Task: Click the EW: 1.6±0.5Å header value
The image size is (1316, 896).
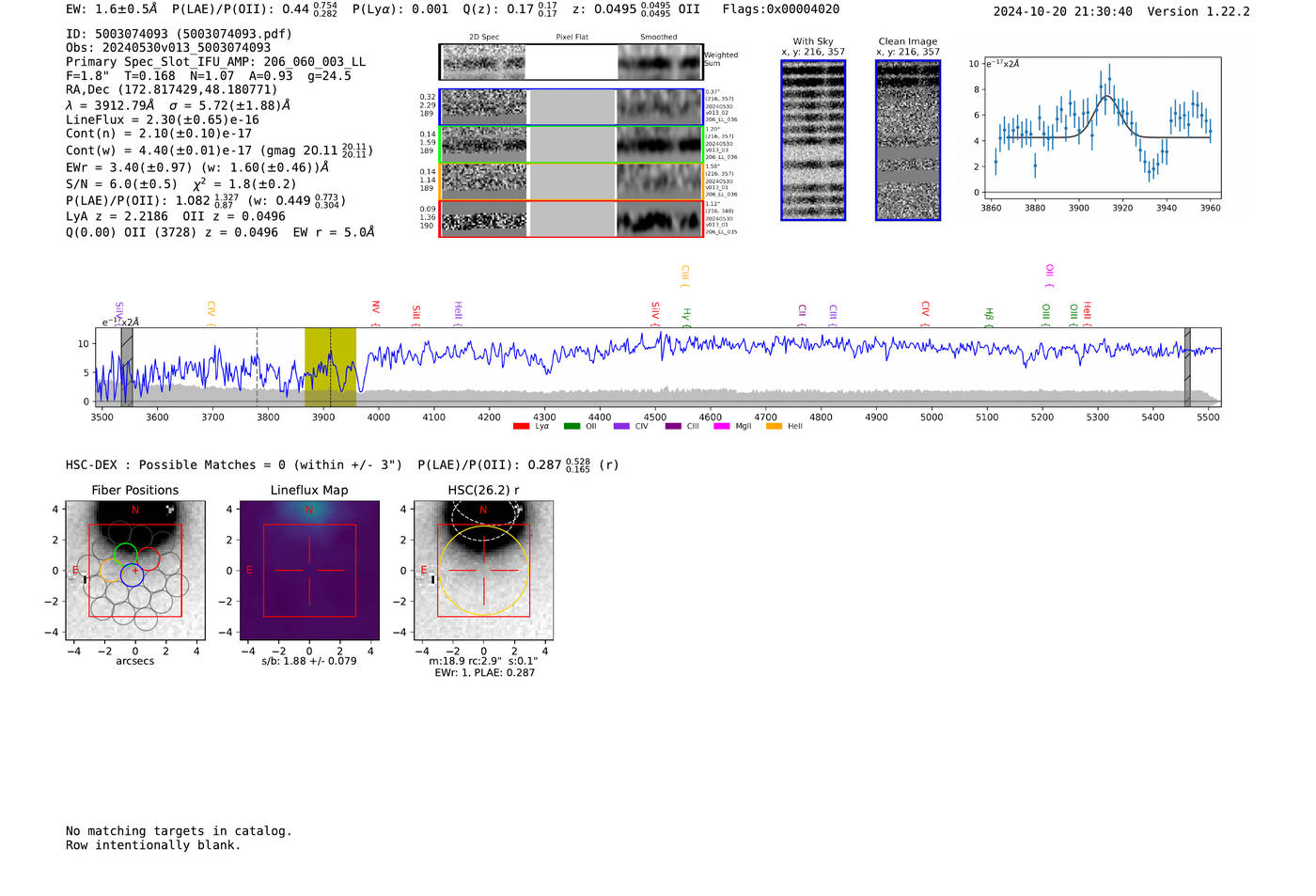Action: [111, 9]
